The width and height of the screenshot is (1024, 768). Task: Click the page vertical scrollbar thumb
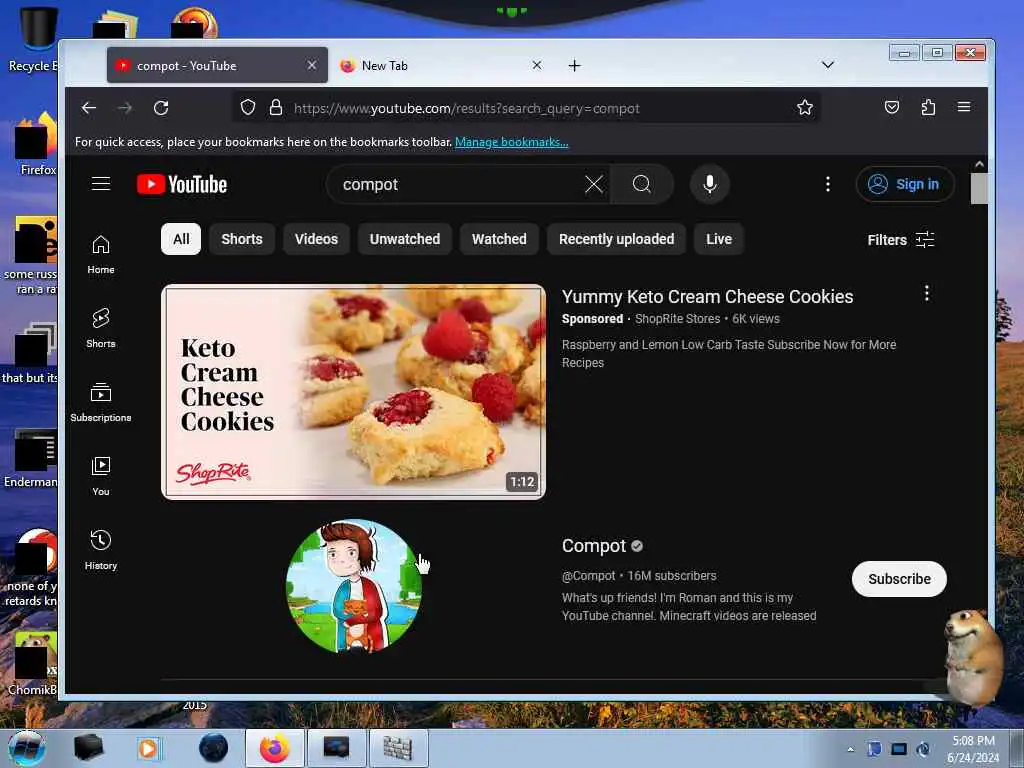(978, 189)
